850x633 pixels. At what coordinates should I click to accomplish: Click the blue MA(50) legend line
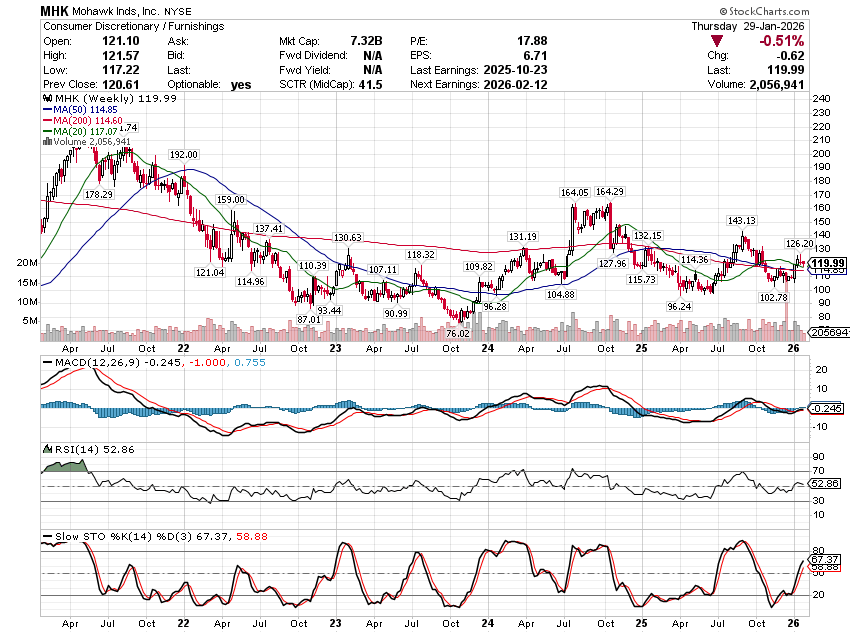pos(48,110)
